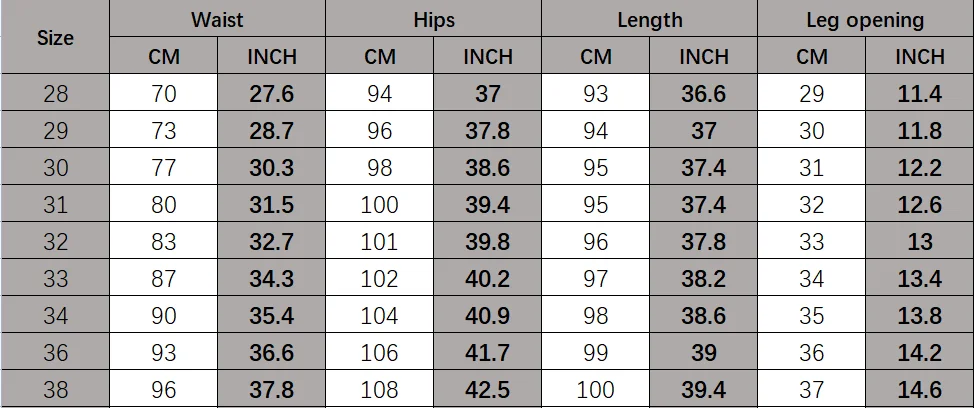This screenshot has height=408, width=974.
Task: Click the length inch value 36.6
Action: [703, 93]
